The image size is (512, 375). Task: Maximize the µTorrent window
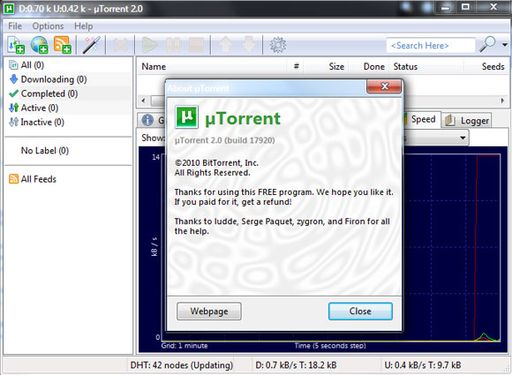click(466, 7)
